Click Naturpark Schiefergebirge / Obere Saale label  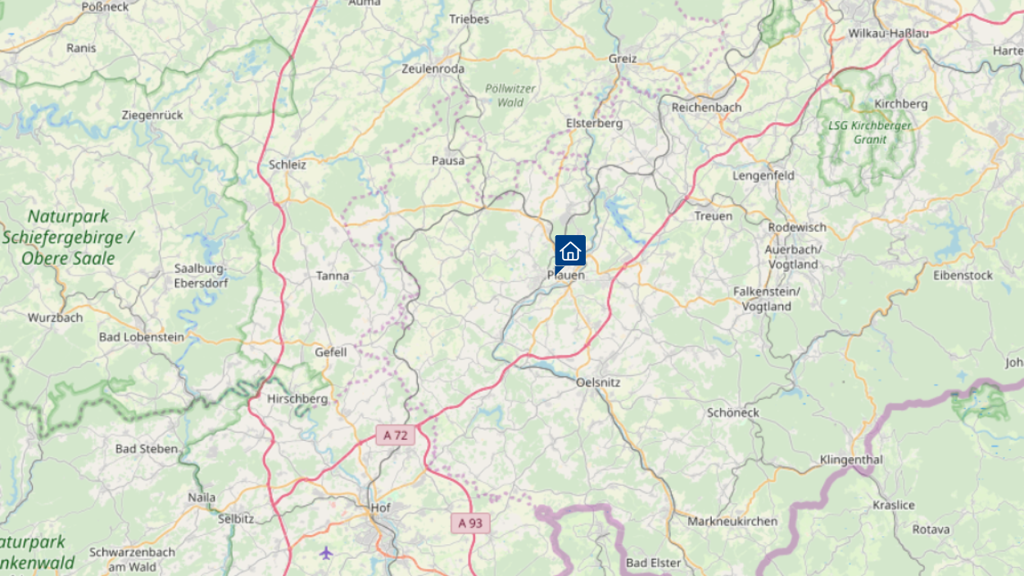coord(68,237)
